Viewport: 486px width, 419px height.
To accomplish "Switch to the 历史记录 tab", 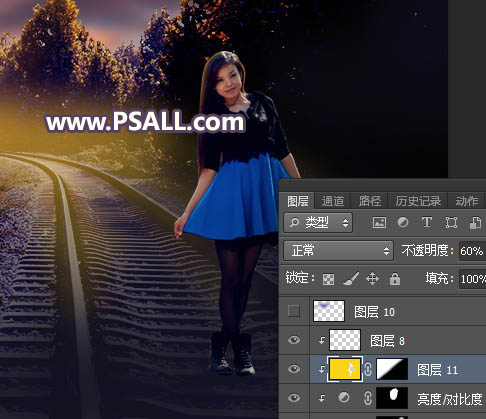I will click(418, 201).
